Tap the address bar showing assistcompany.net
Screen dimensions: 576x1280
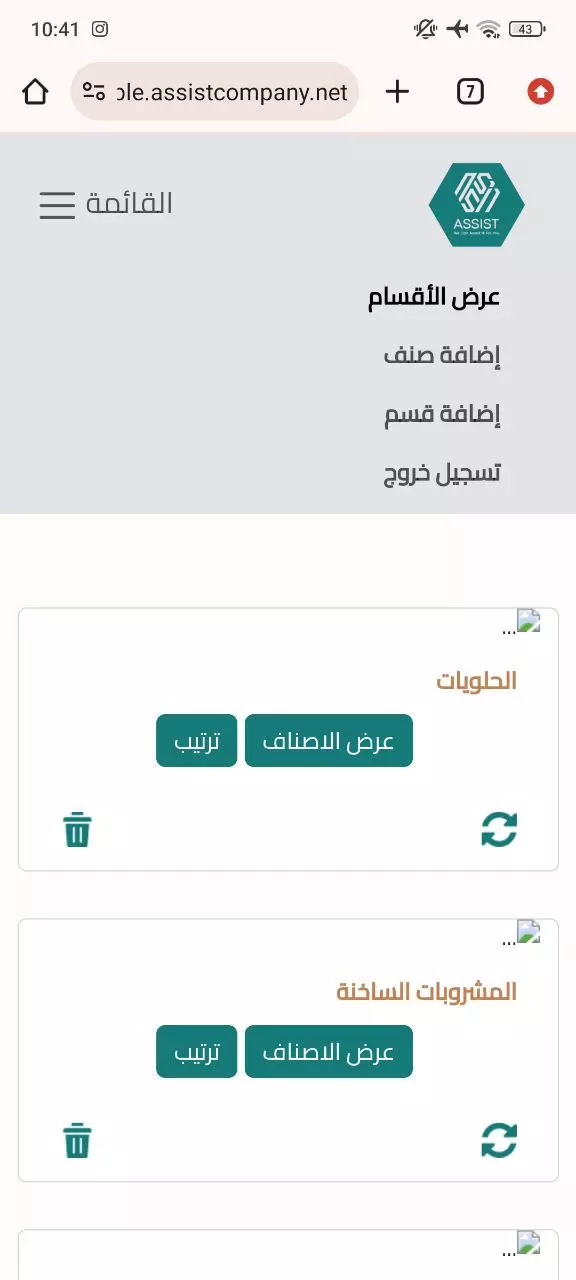pyautogui.click(x=230, y=91)
